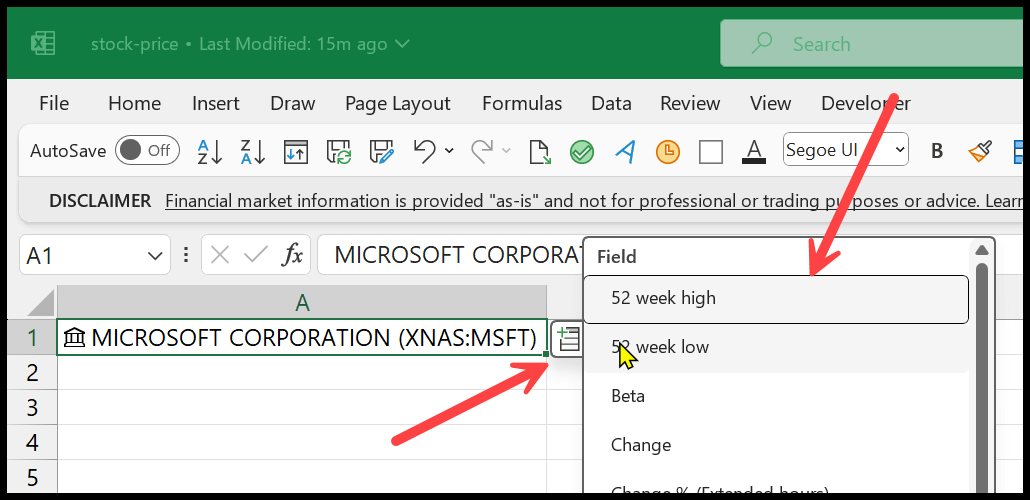Select the Beta field
This screenshot has width=1030, height=500.
point(776,396)
